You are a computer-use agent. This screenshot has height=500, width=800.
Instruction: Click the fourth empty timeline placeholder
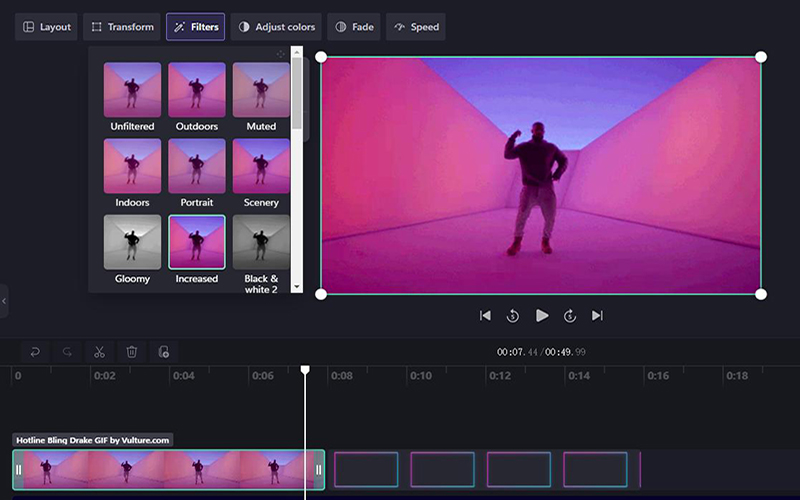(595, 469)
